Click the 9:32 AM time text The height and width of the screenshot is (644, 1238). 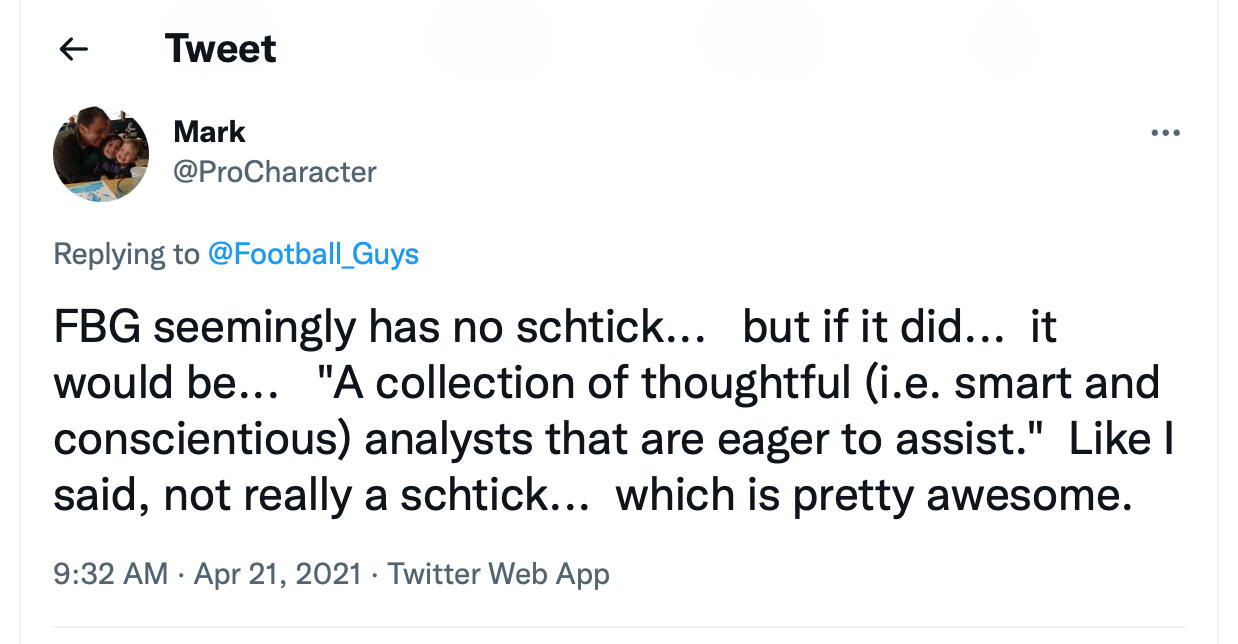pos(110,574)
